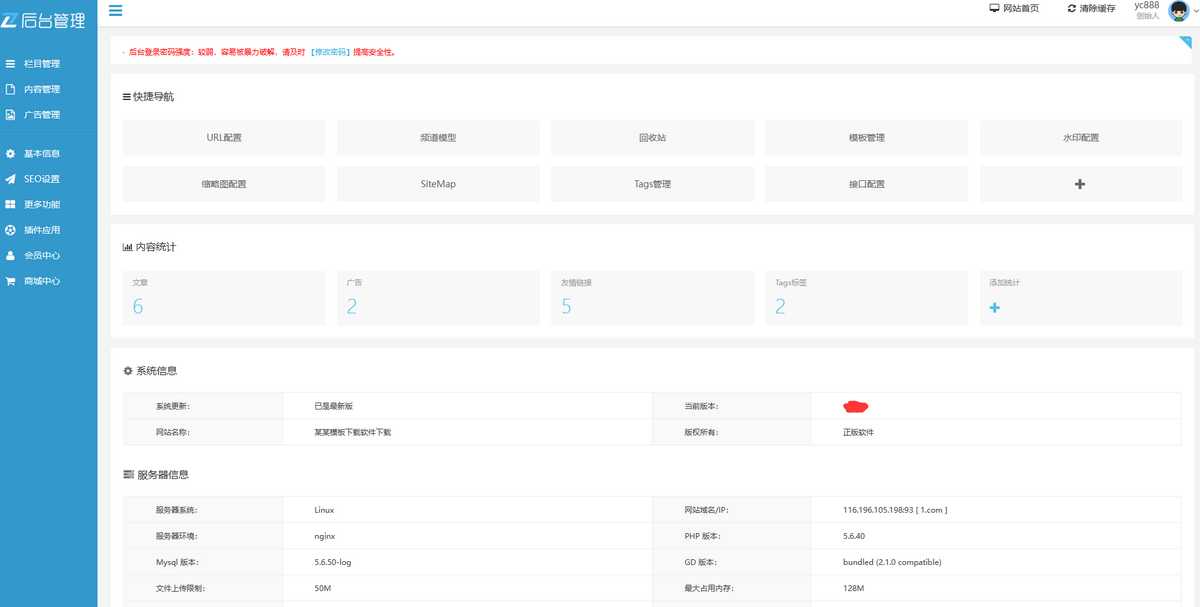
Task: Click the SEO设置 paper-plane icon
Action: [10, 179]
